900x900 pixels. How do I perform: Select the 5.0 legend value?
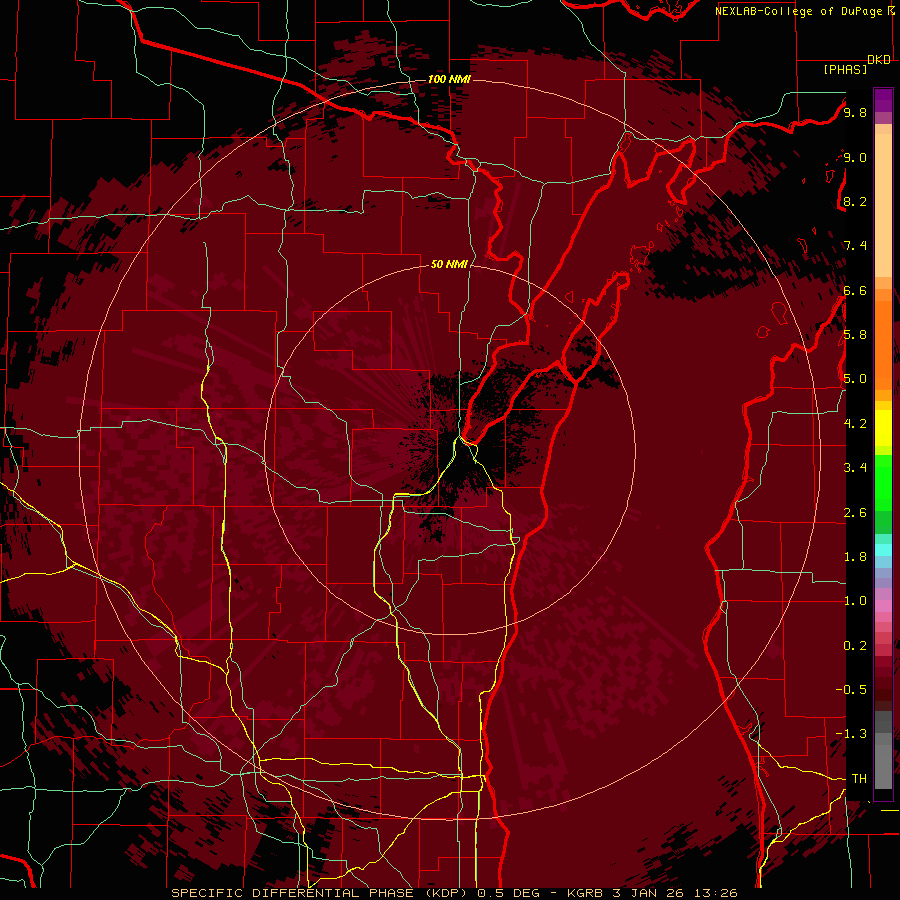coord(855,379)
